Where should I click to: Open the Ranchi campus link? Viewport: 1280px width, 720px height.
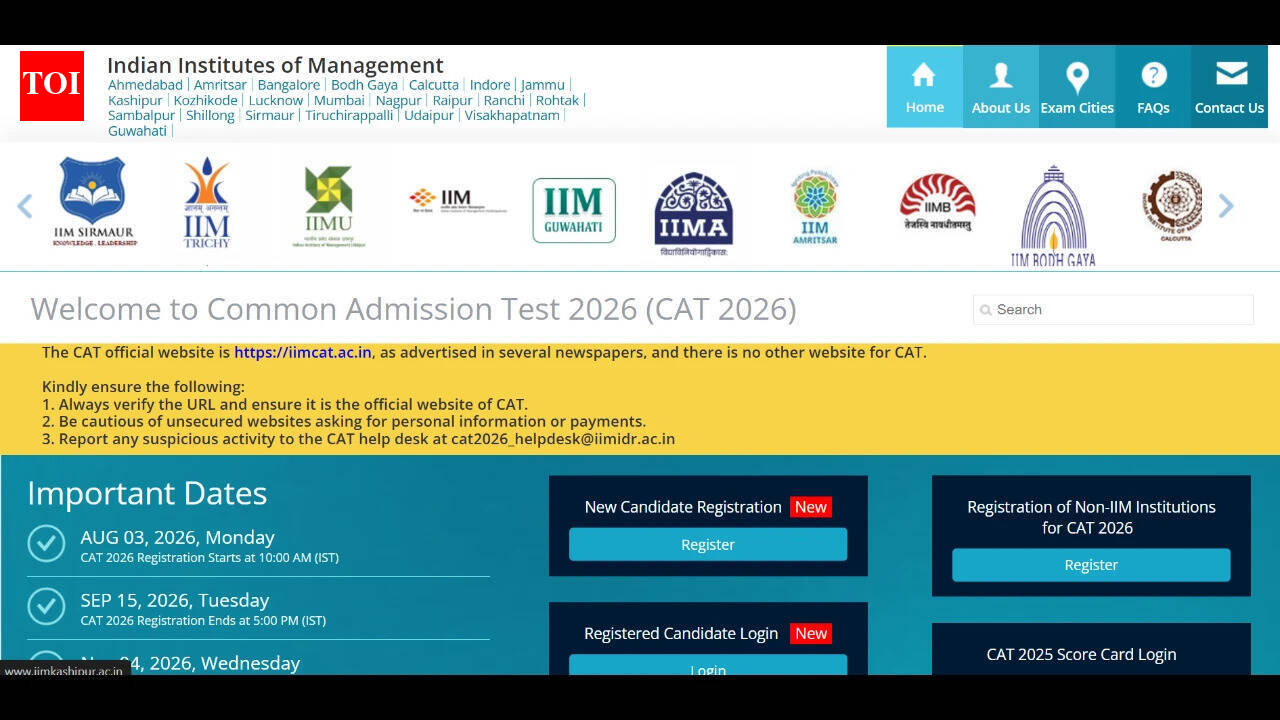(504, 100)
